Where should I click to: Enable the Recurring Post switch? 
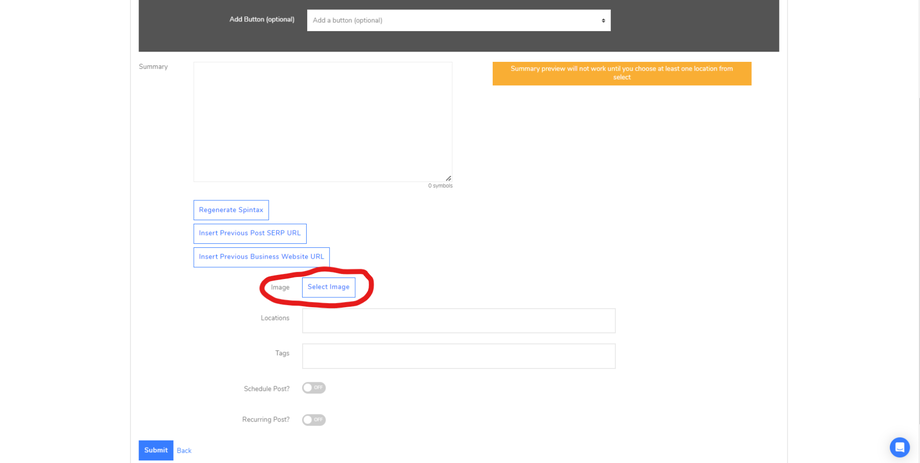pos(314,420)
